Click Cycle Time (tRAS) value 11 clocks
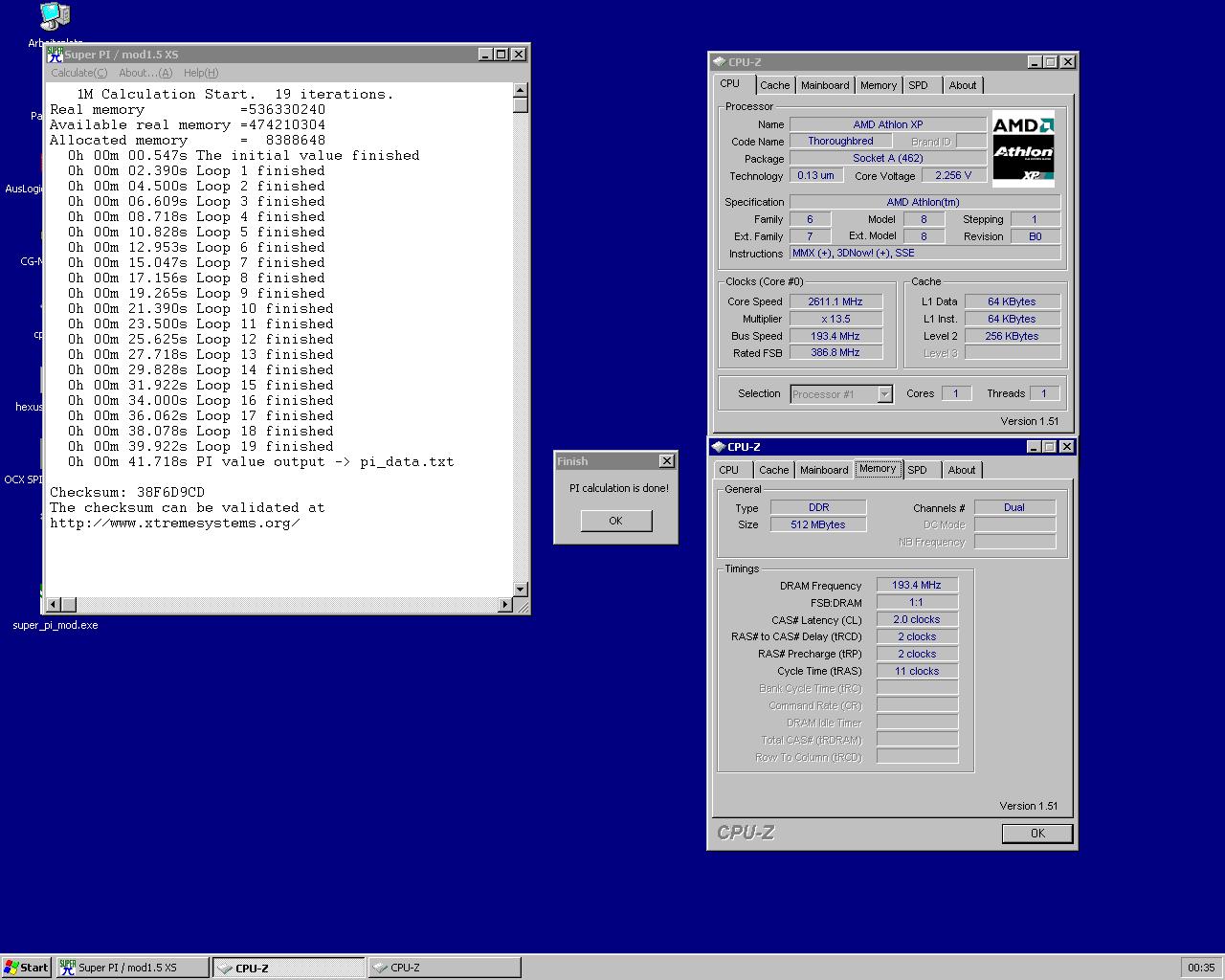Image resolution: width=1225 pixels, height=980 pixels. (x=917, y=671)
